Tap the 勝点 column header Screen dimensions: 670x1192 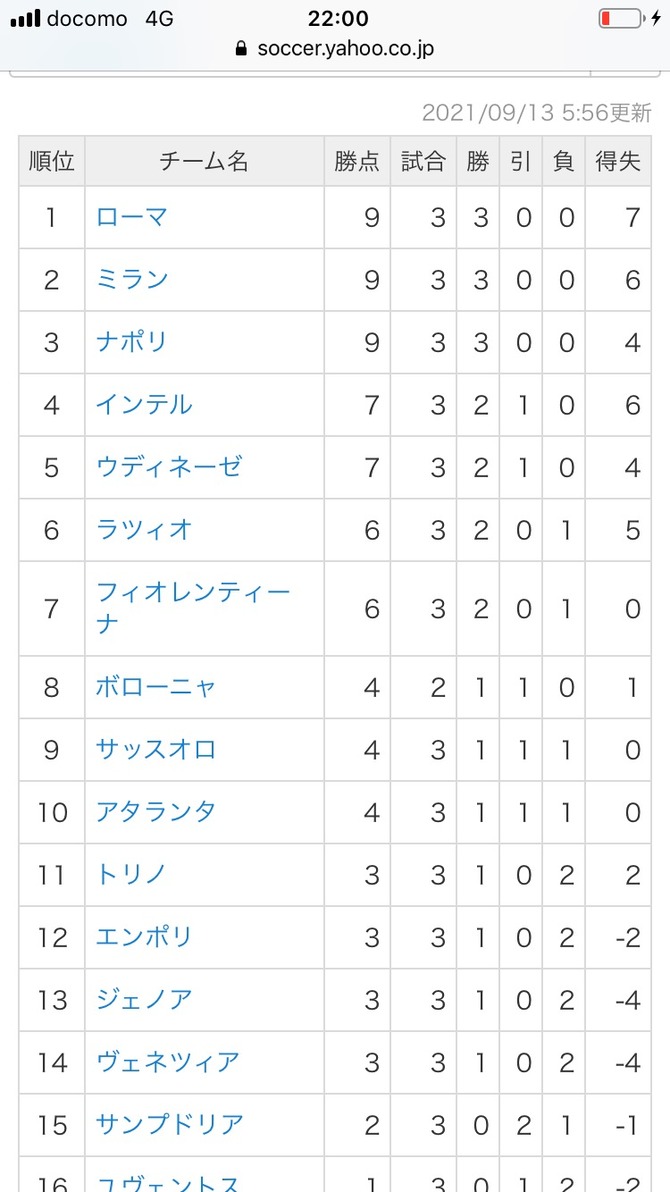[357, 160]
